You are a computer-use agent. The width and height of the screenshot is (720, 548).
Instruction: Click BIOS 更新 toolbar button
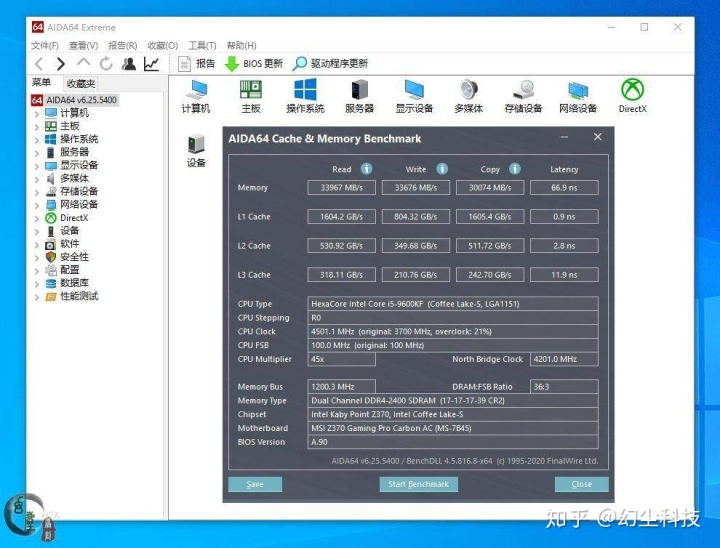(x=254, y=63)
